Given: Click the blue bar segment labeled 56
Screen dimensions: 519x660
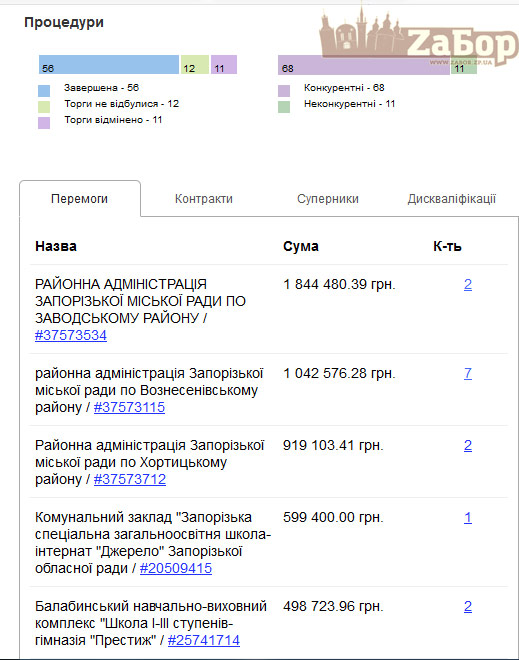Looking at the screenshot, I should coord(109,64).
